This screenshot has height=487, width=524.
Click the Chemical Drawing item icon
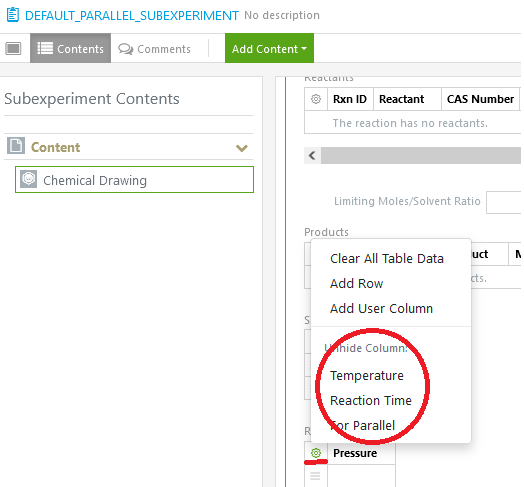point(29,179)
